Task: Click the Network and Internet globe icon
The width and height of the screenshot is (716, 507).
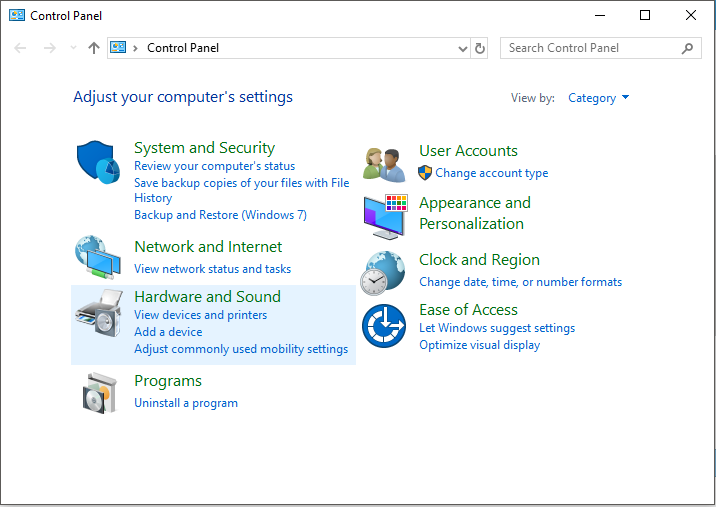Action: [x=98, y=257]
